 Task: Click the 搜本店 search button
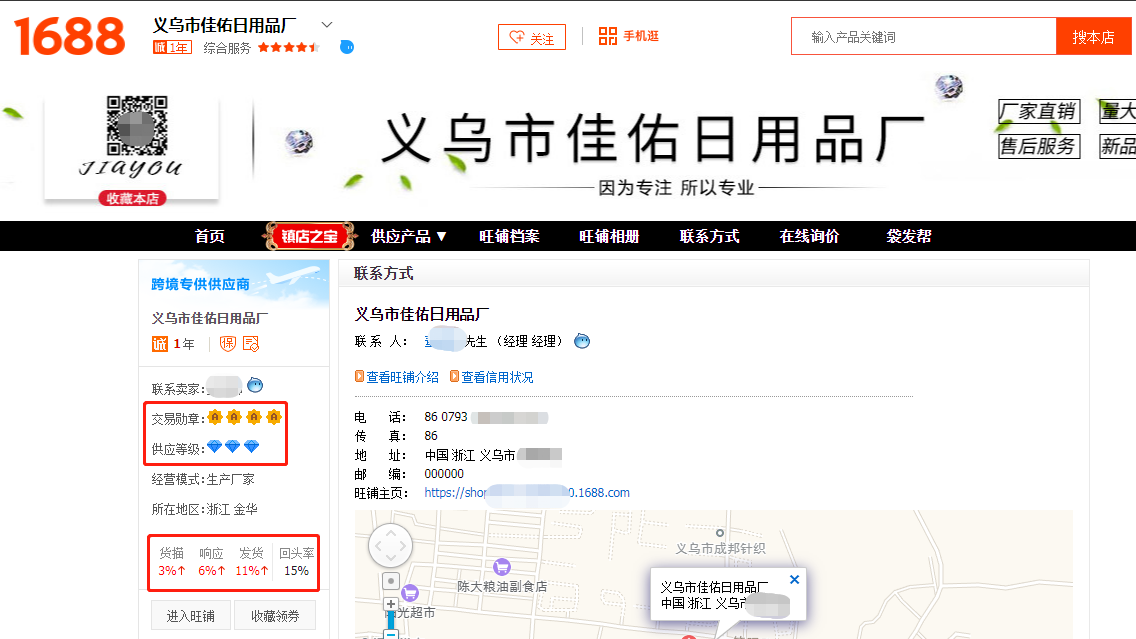pyautogui.click(x=1093, y=36)
